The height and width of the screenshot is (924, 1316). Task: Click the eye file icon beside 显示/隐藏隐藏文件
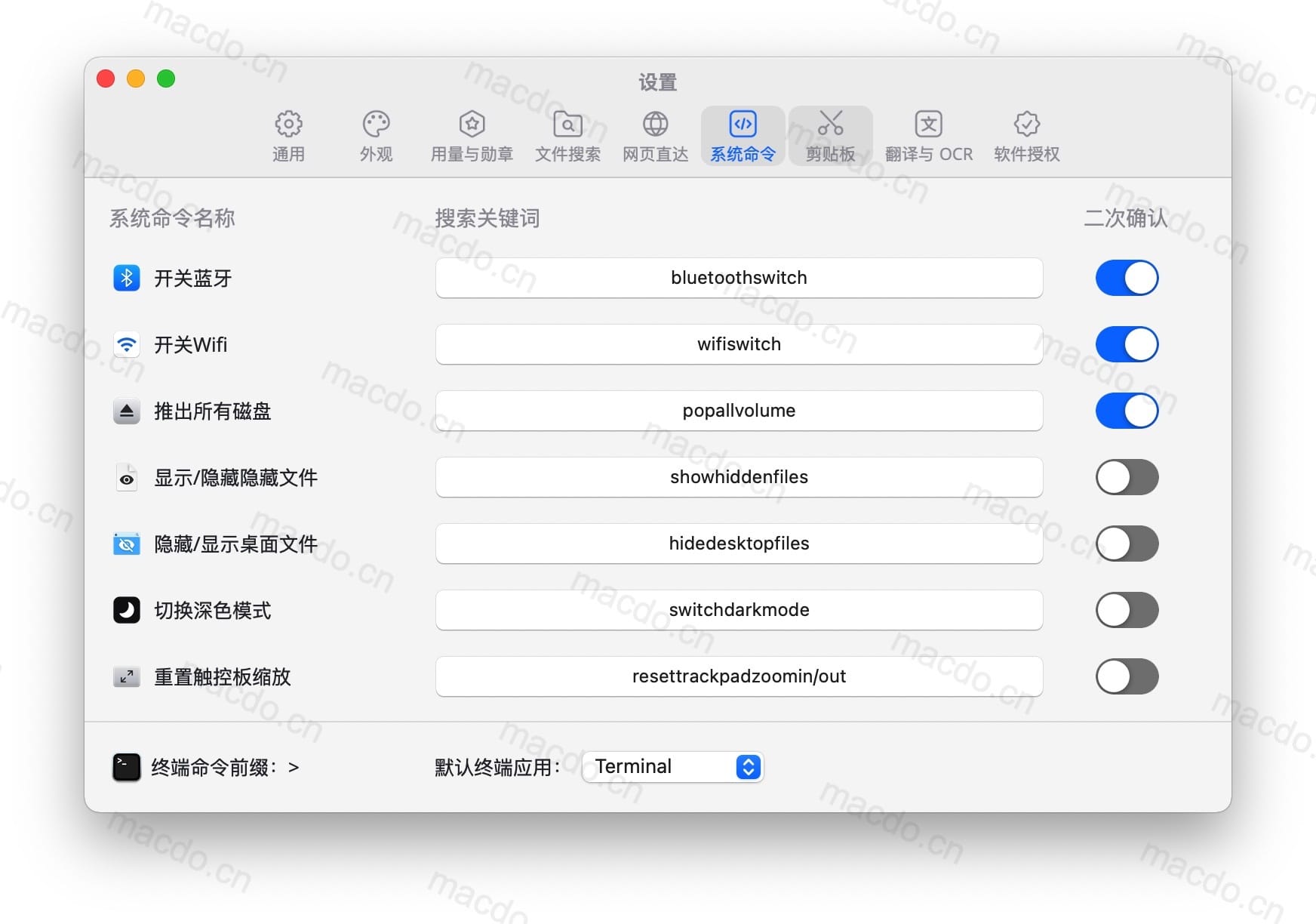pos(127,477)
